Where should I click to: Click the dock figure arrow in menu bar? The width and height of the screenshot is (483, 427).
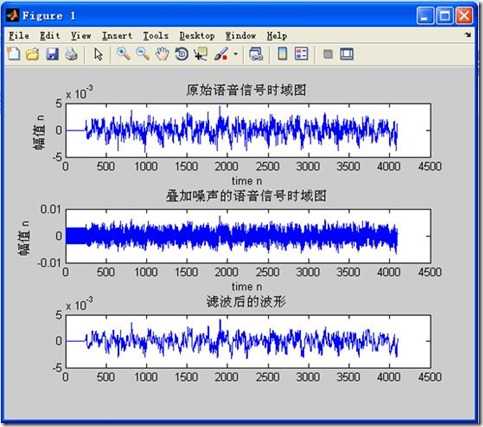(x=468, y=35)
